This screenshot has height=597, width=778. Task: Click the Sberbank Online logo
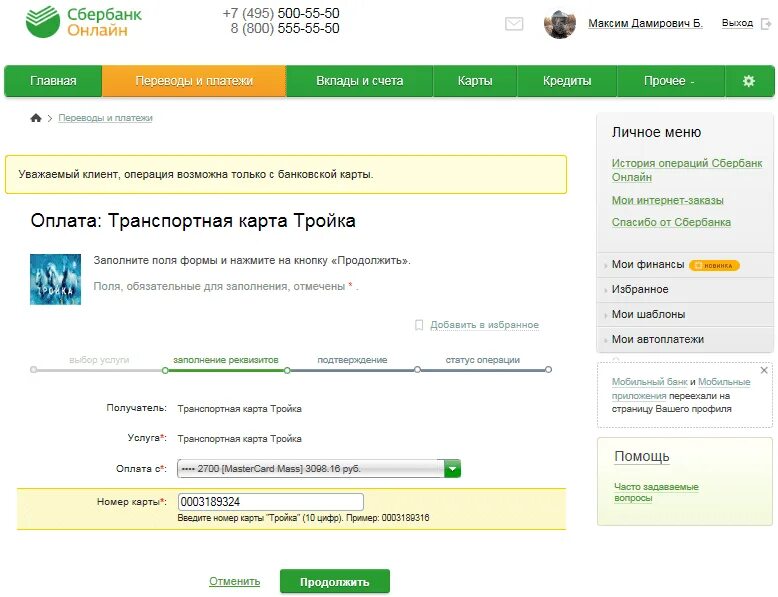point(83,22)
